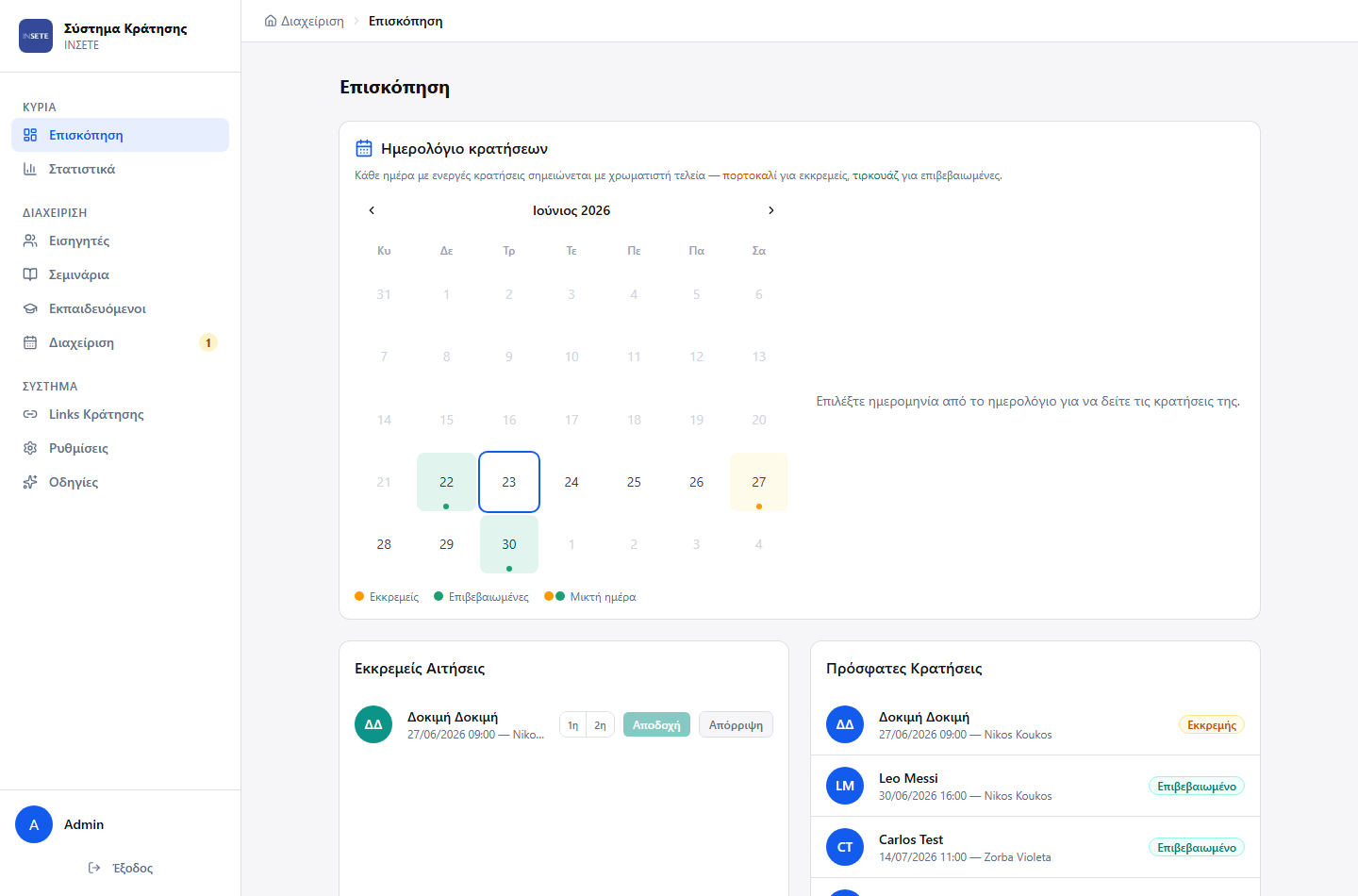Select June 29 in calendar
Image resolution: width=1358 pixels, height=896 pixels.
(x=446, y=544)
